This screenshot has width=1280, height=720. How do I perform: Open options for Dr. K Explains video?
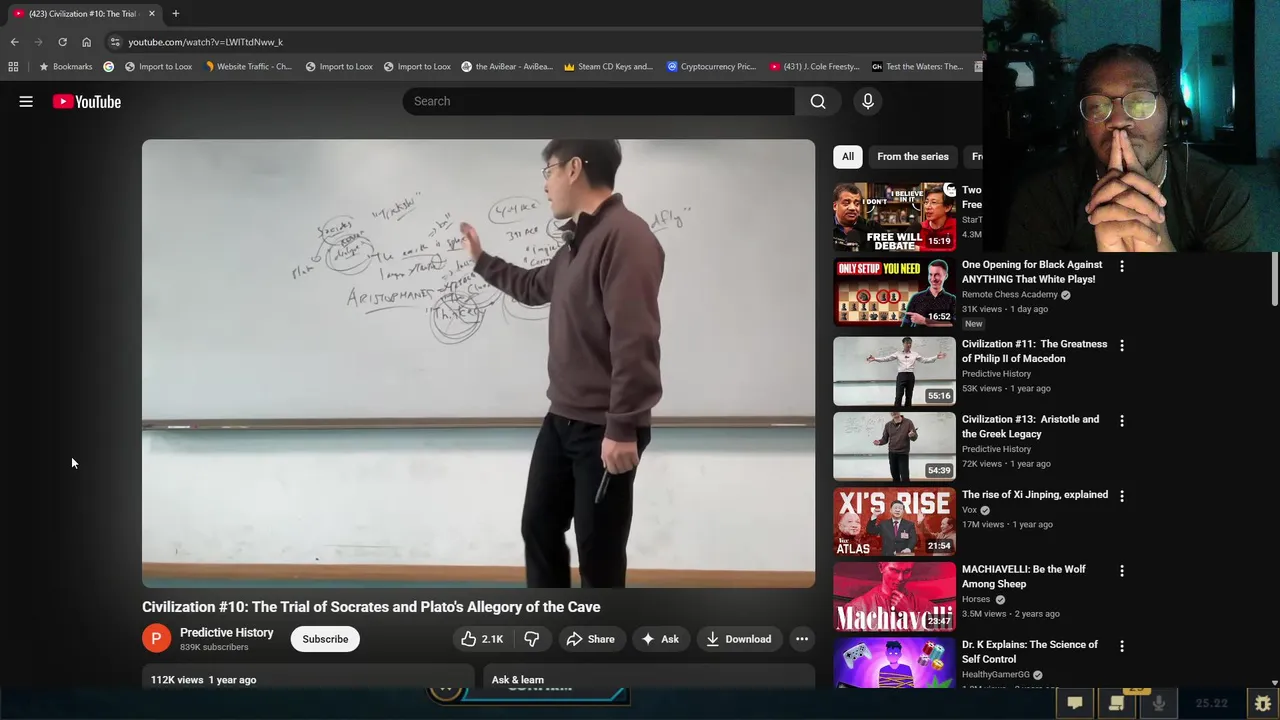click(1122, 647)
